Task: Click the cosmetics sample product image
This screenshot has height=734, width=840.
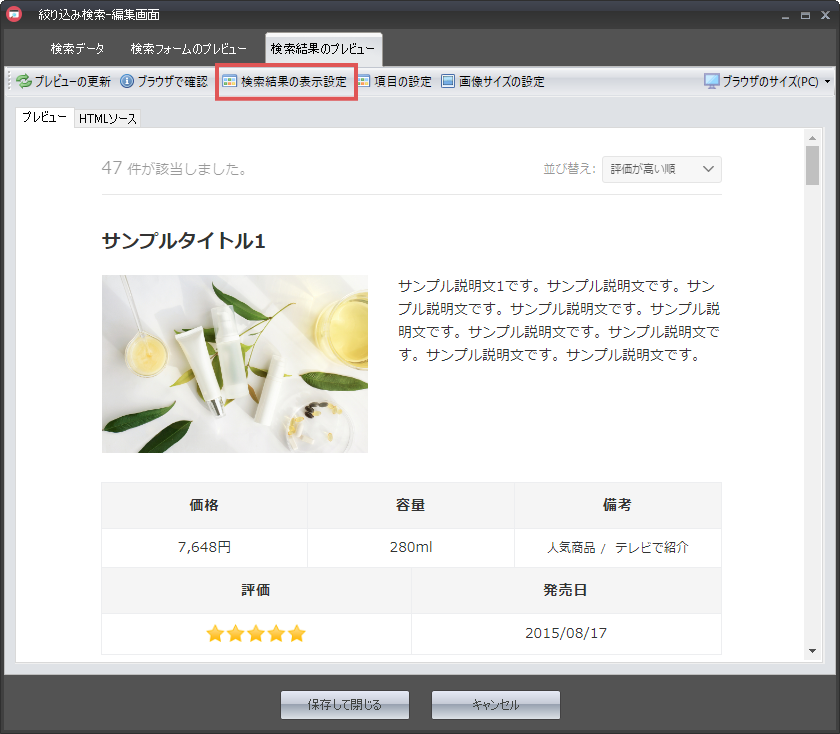Action: tap(235, 364)
